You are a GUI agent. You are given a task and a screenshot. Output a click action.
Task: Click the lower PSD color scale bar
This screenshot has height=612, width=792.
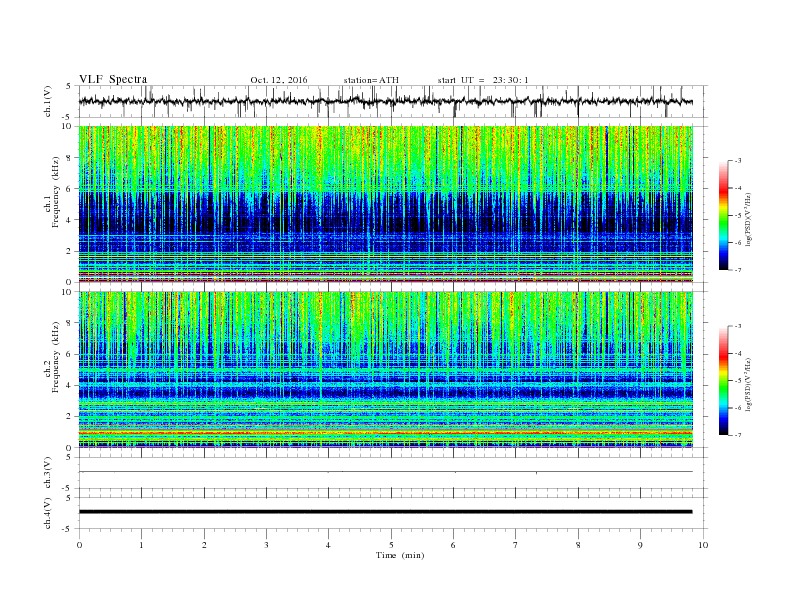click(x=724, y=380)
